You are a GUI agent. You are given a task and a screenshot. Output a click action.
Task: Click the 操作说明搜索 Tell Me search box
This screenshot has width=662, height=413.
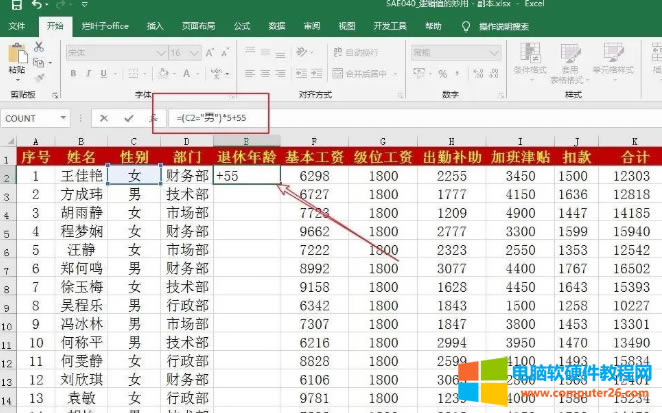(x=497, y=25)
